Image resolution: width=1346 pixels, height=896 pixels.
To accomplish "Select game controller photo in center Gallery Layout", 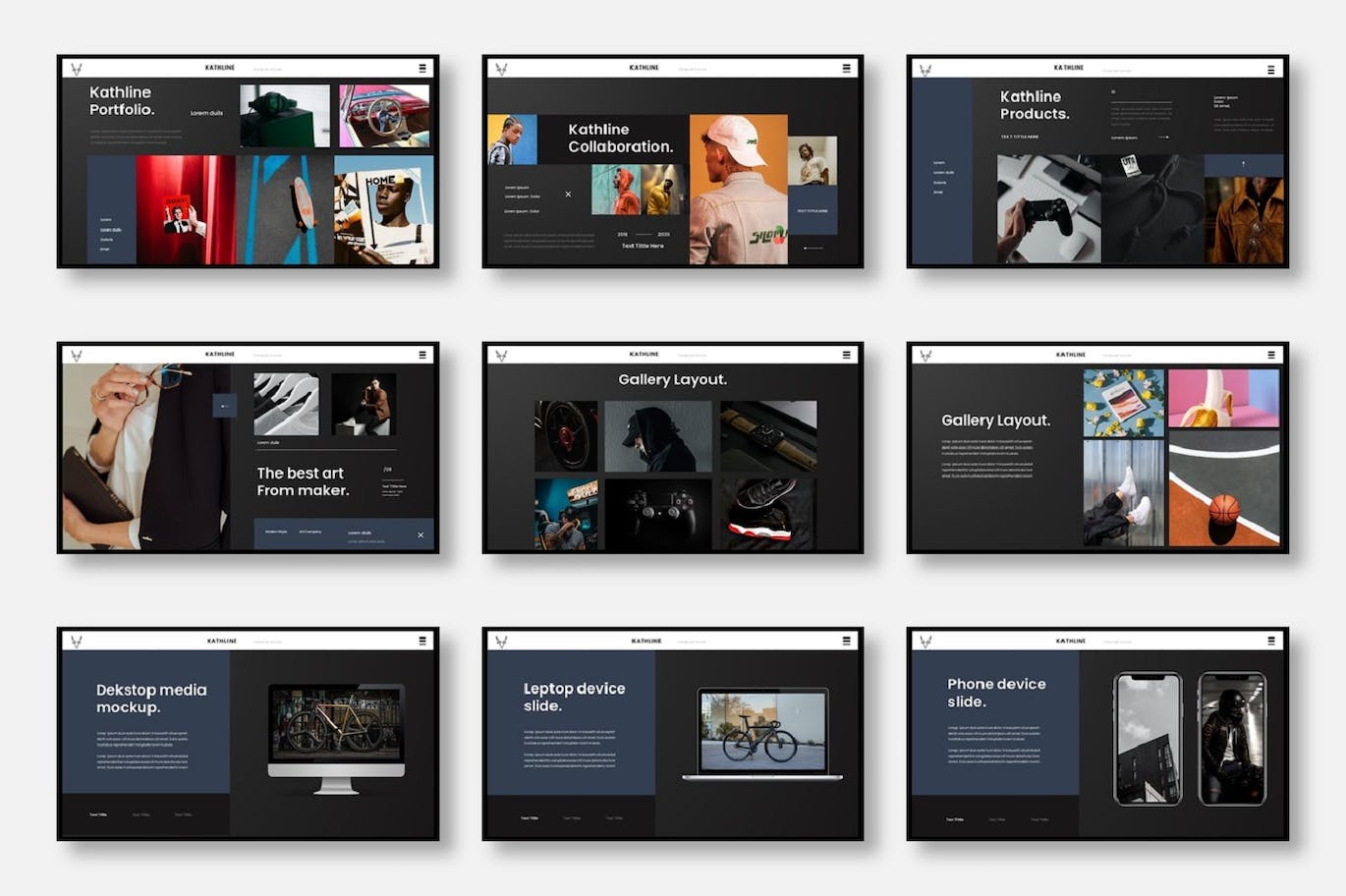I will 657,514.
